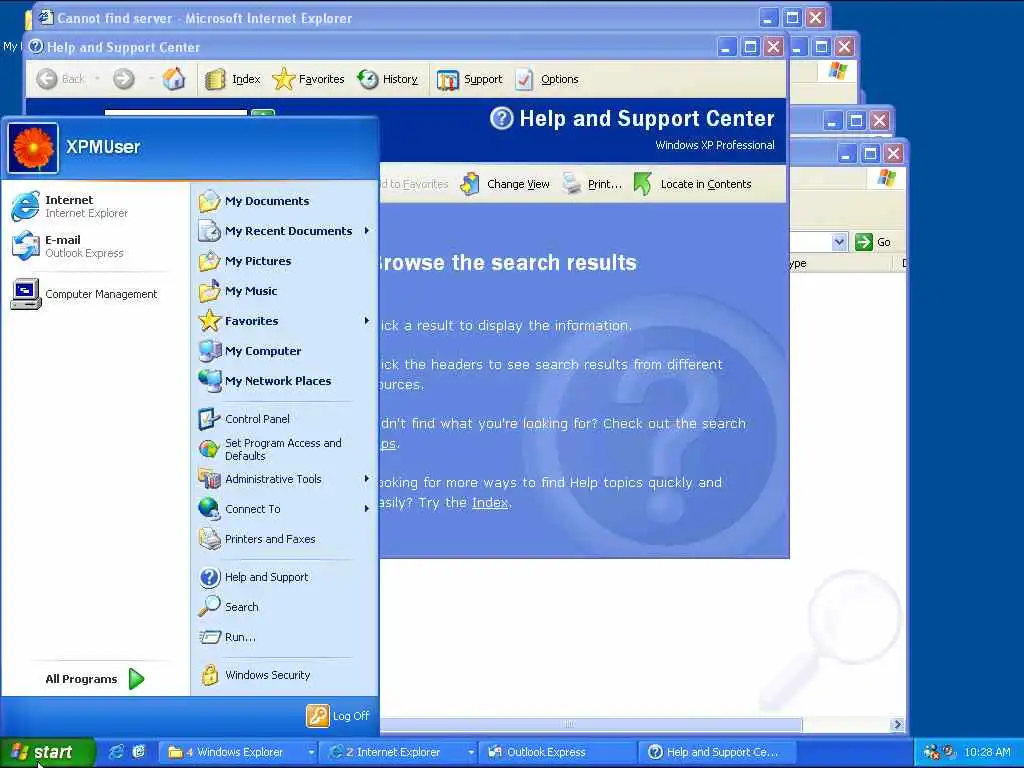
Task: Click Print in help toolbar
Action: click(592, 184)
